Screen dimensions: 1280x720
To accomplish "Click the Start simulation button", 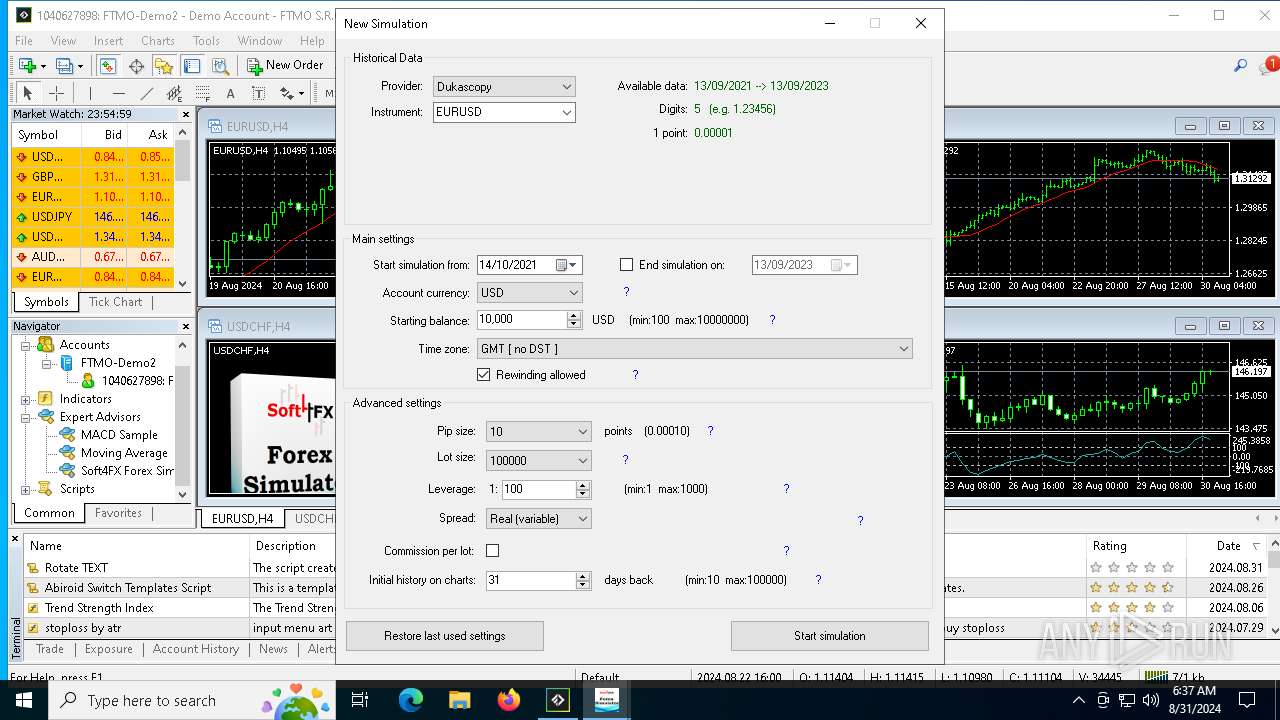I will point(830,636).
